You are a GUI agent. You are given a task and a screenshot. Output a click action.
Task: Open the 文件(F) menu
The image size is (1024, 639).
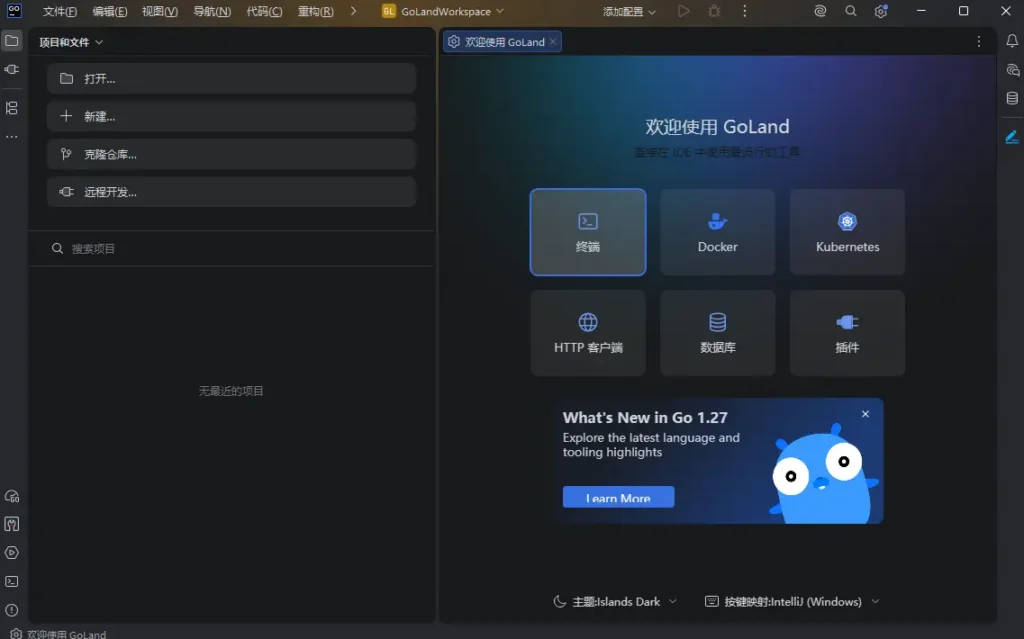[x=59, y=11]
